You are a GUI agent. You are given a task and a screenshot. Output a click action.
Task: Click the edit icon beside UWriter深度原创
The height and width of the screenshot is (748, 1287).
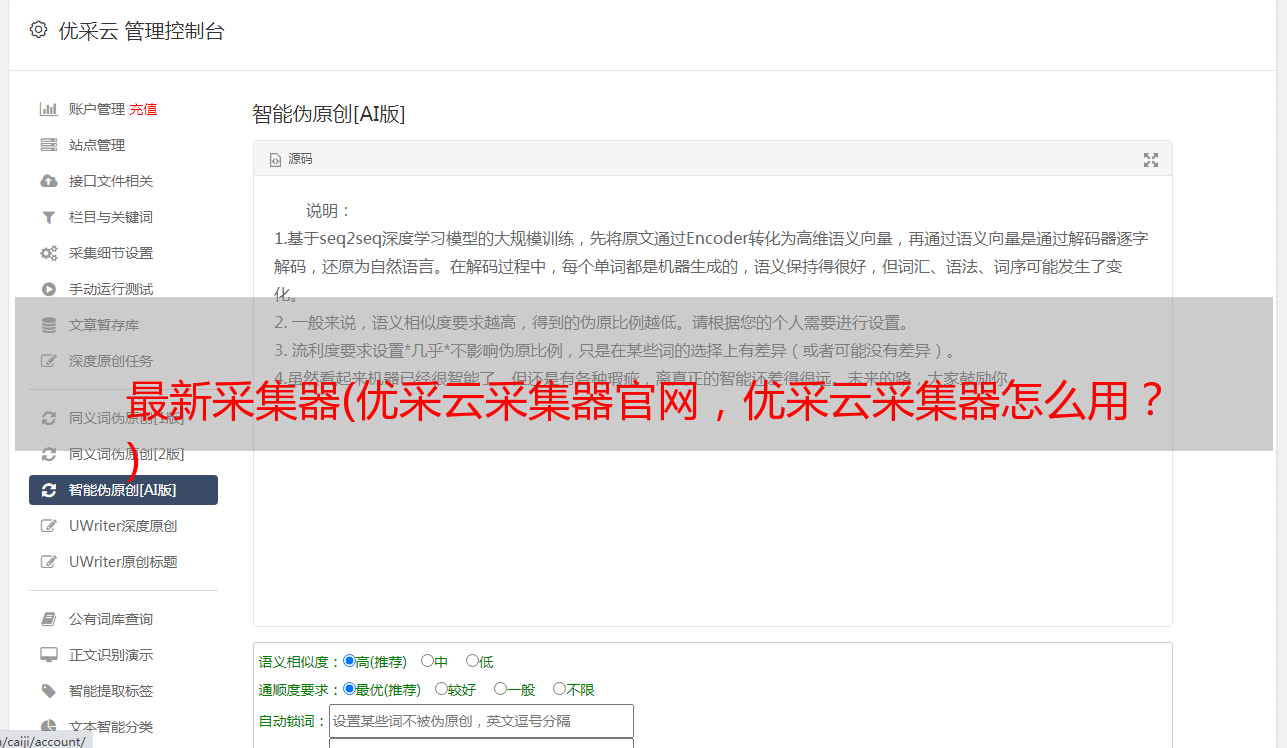coord(48,526)
